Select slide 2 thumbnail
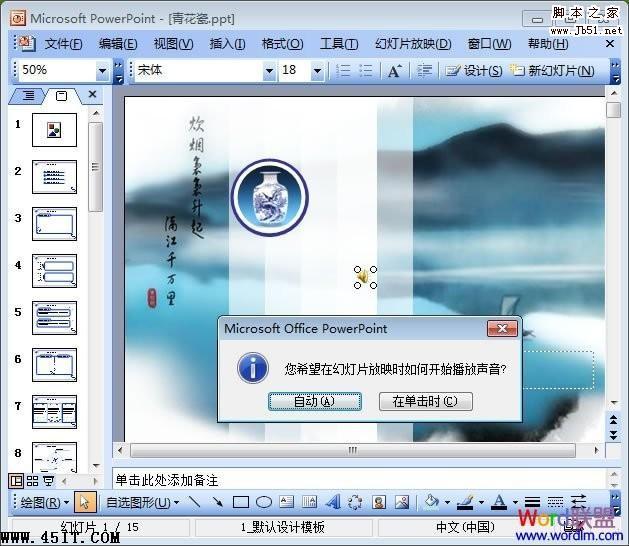 pyautogui.click(x=54, y=177)
